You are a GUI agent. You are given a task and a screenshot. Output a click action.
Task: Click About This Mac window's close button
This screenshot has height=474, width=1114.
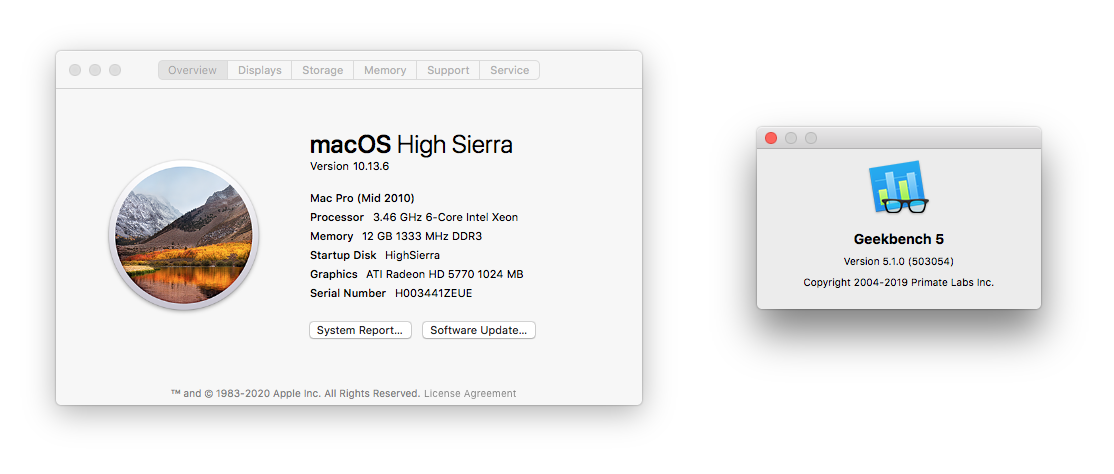(x=75, y=70)
